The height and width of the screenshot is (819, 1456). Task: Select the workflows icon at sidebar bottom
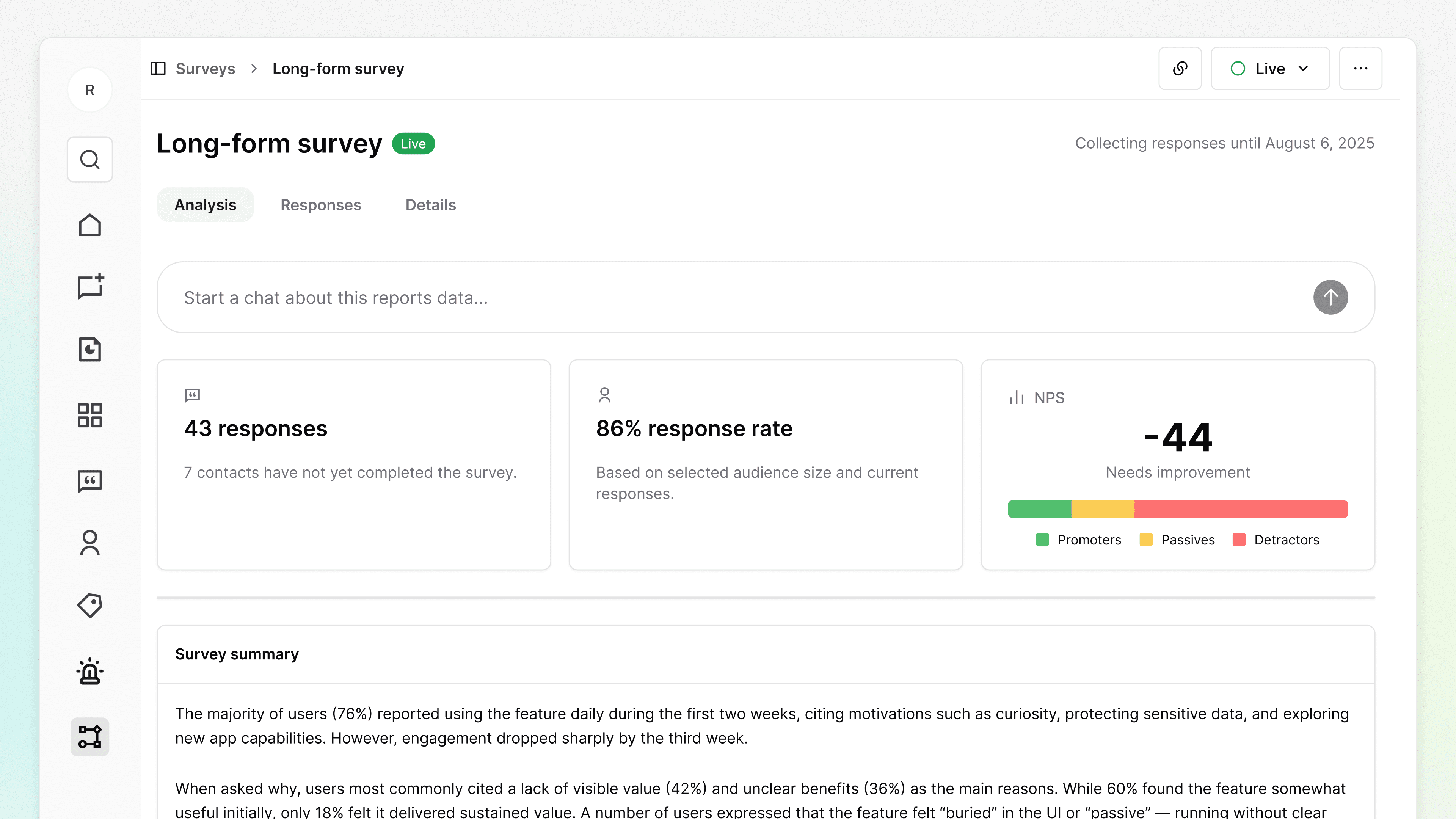point(90,736)
